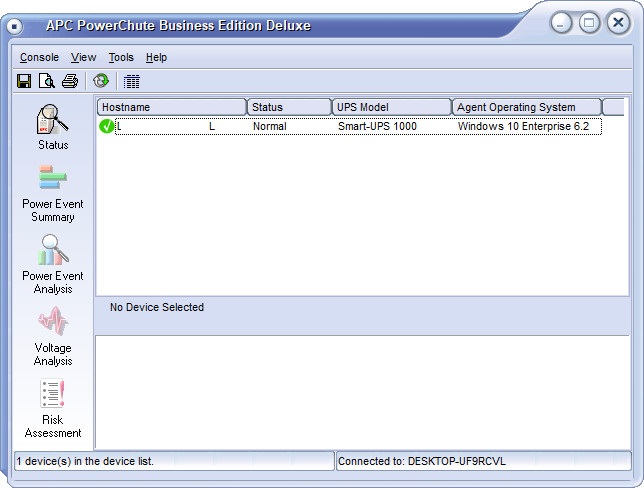The image size is (644, 488).
Task: Click the Save floppy disk toolbar icon
Action: click(x=24, y=81)
